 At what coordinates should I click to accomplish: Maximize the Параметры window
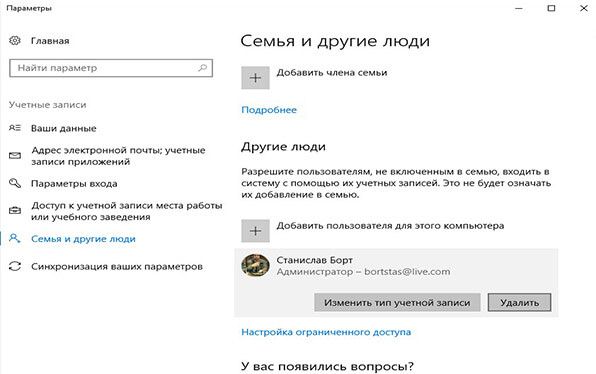click(x=551, y=8)
